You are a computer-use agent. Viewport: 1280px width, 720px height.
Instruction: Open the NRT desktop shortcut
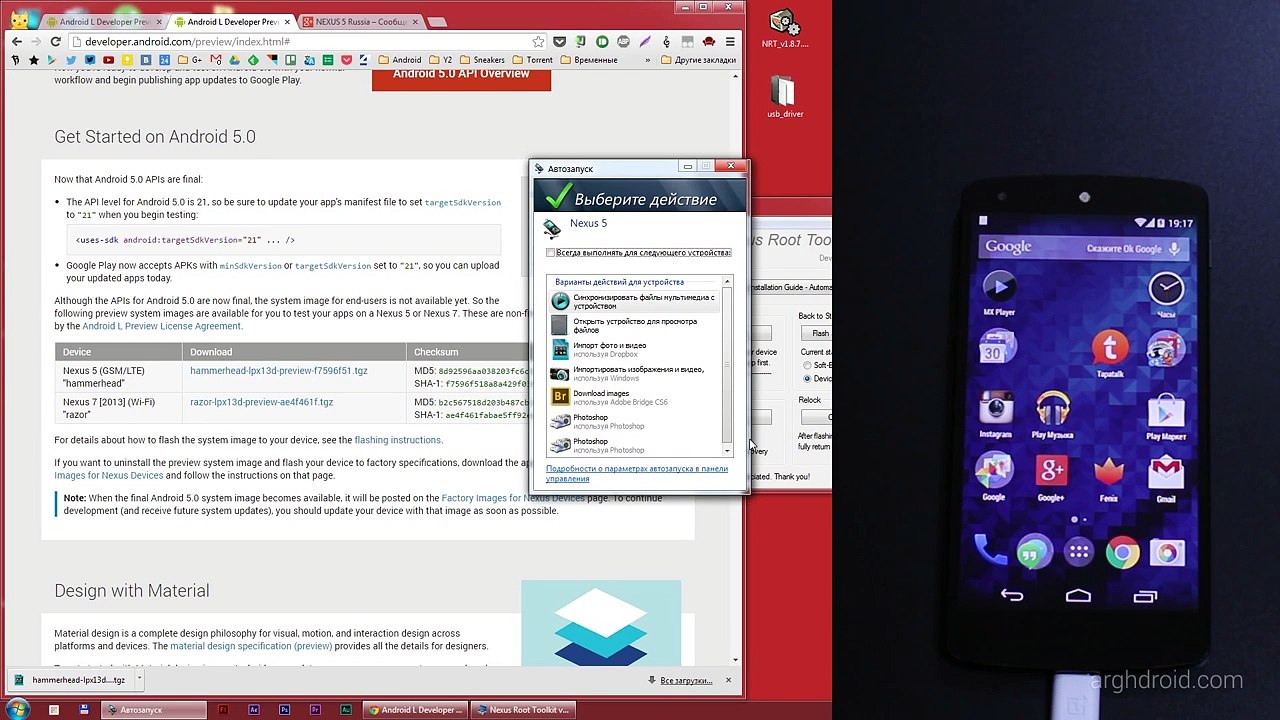pos(785,29)
